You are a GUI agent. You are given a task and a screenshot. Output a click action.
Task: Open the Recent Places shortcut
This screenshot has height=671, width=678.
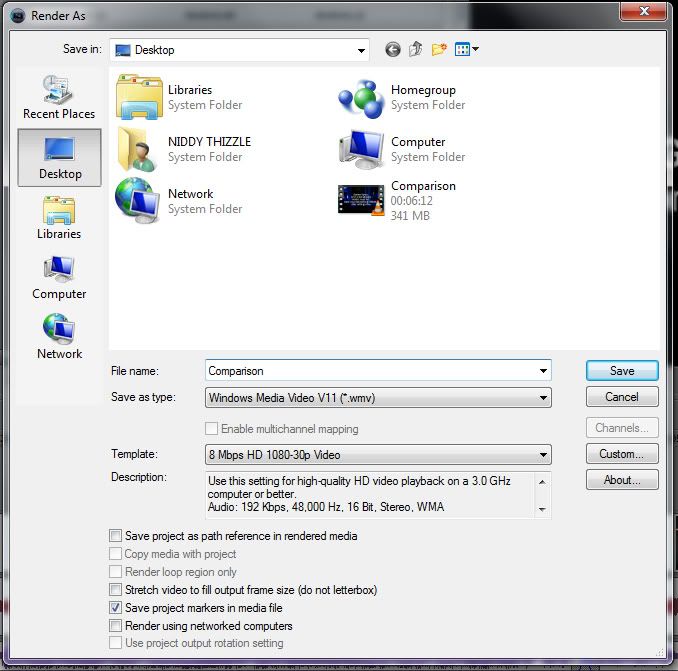click(x=59, y=97)
